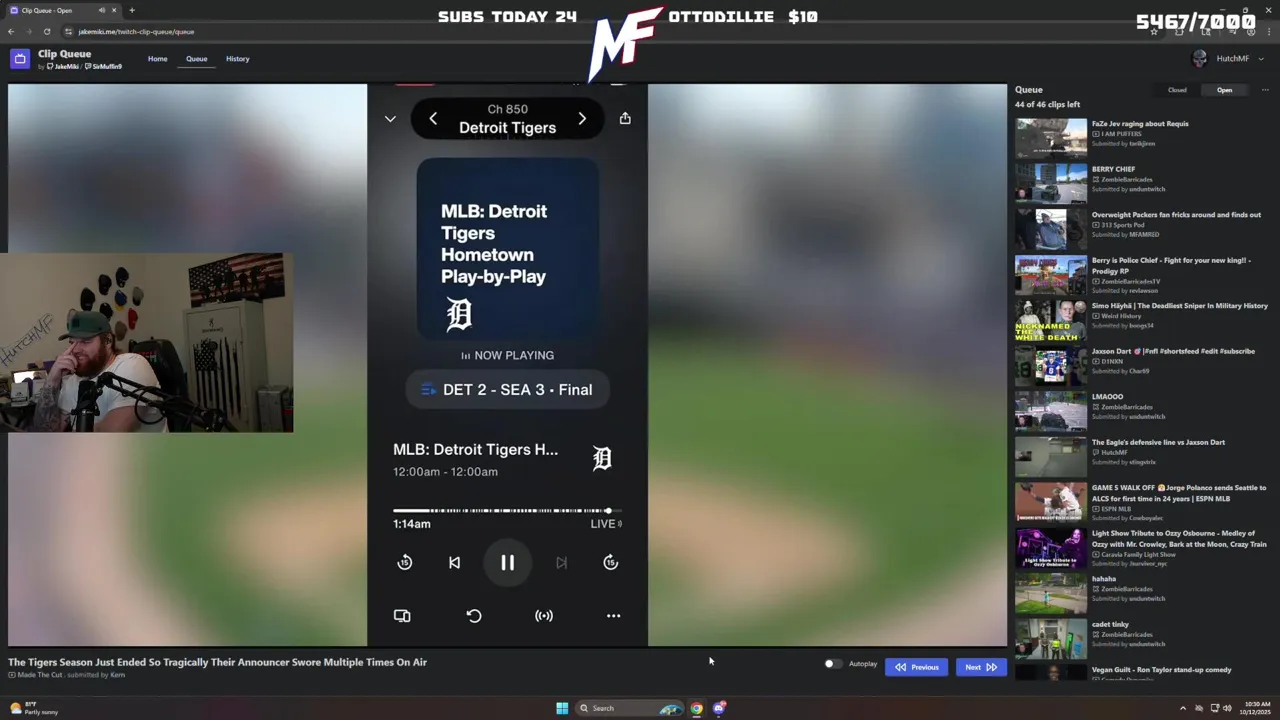This screenshot has height=720, width=1280.
Task: Go to next channel with right chevron
Action: [582, 118]
